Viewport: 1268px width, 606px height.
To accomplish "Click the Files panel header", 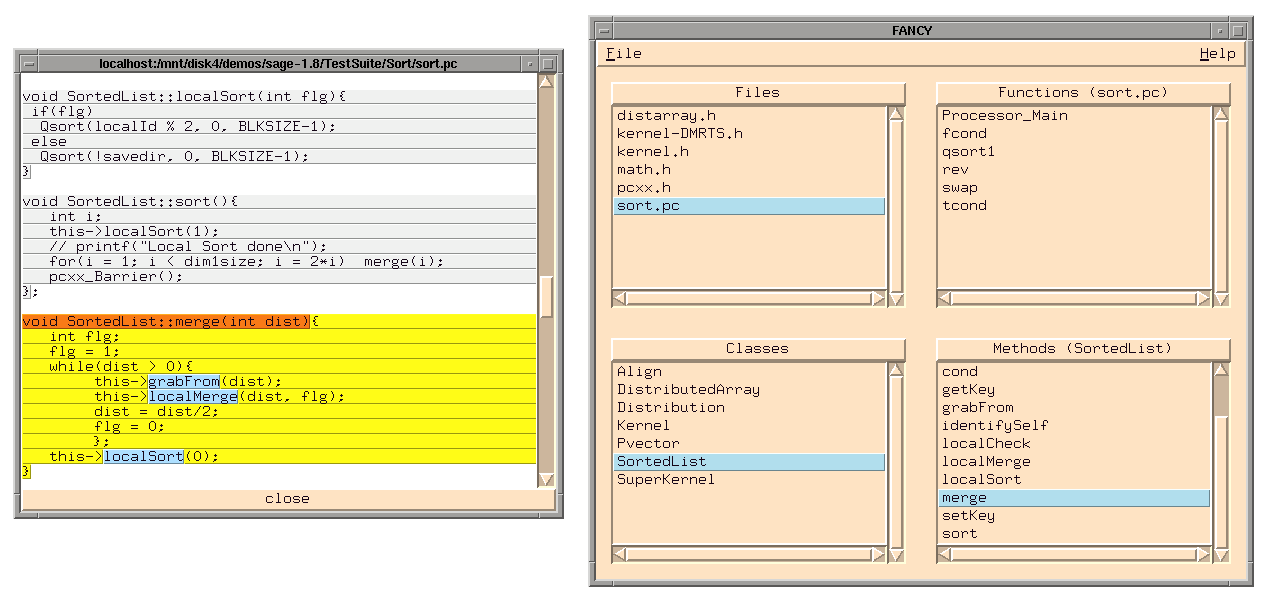I will coord(757,93).
